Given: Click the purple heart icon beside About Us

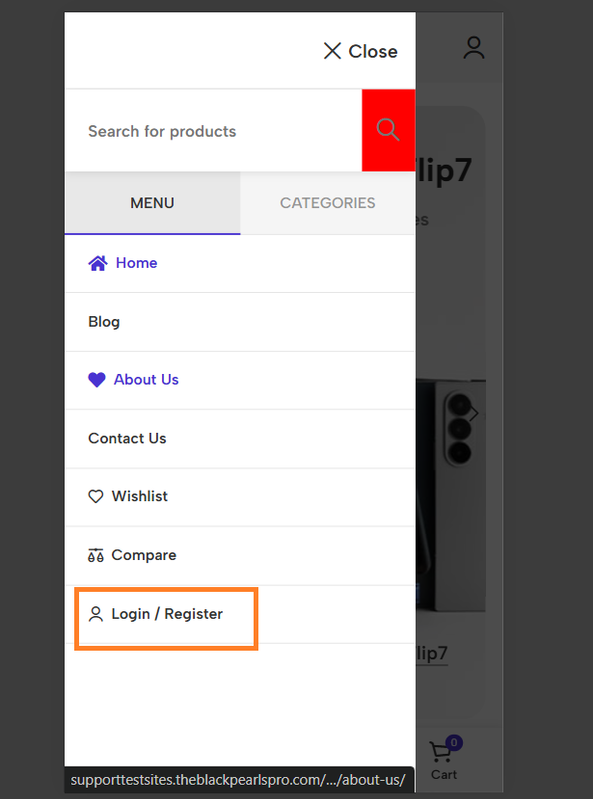Looking at the screenshot, I should [x=97, y=380].
